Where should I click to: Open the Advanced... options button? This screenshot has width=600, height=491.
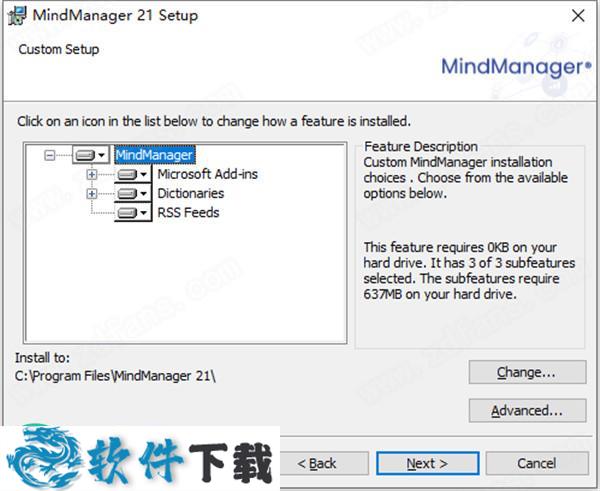point(527,410)
